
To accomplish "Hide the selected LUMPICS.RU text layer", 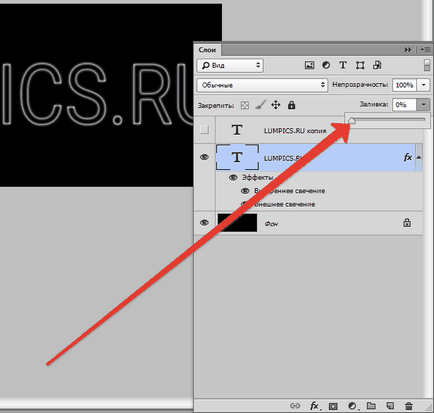I will 204,157.
